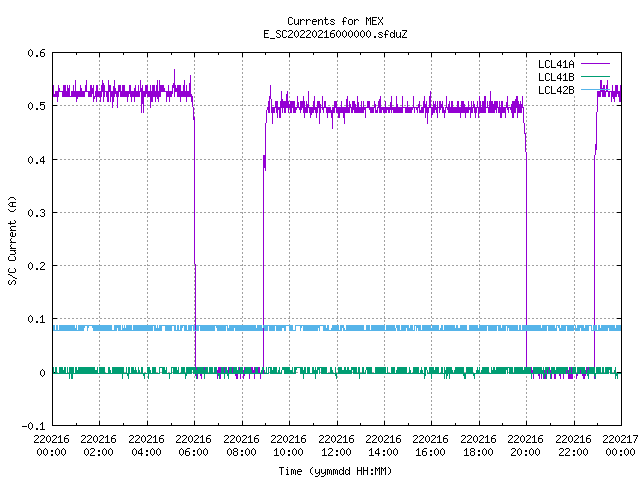
Task: Click the y-axis label 'S/C Current (A)'
Action: tap(12, 240)
